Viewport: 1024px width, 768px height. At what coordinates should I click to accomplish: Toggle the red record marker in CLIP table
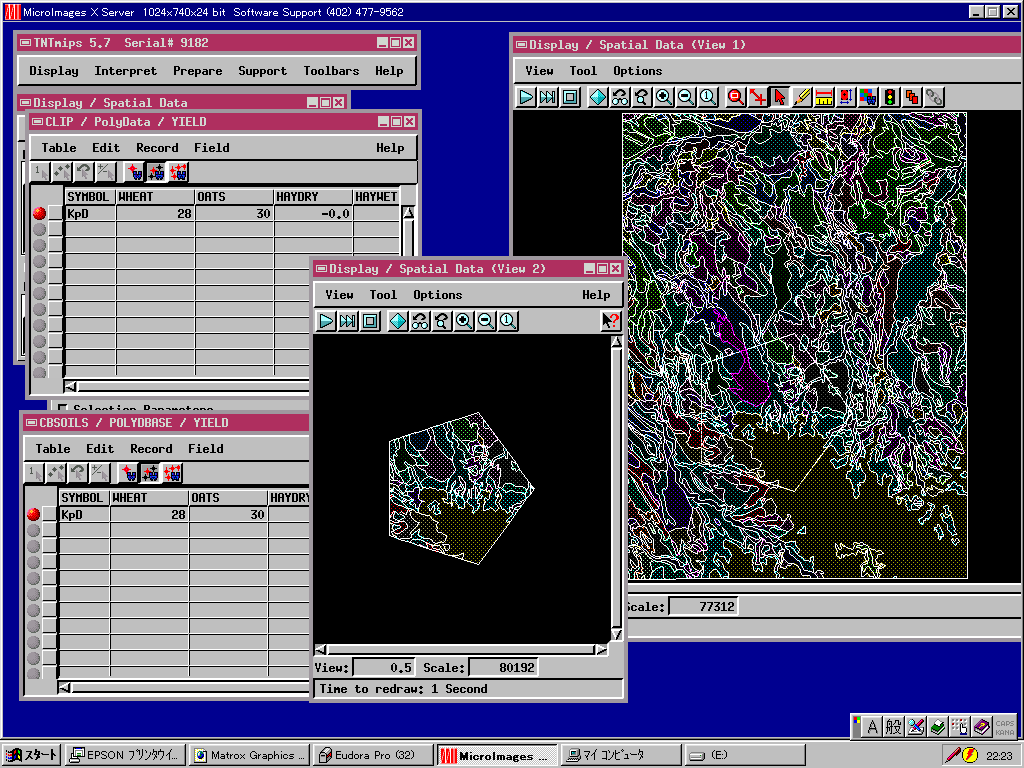(x=40, y=214)
